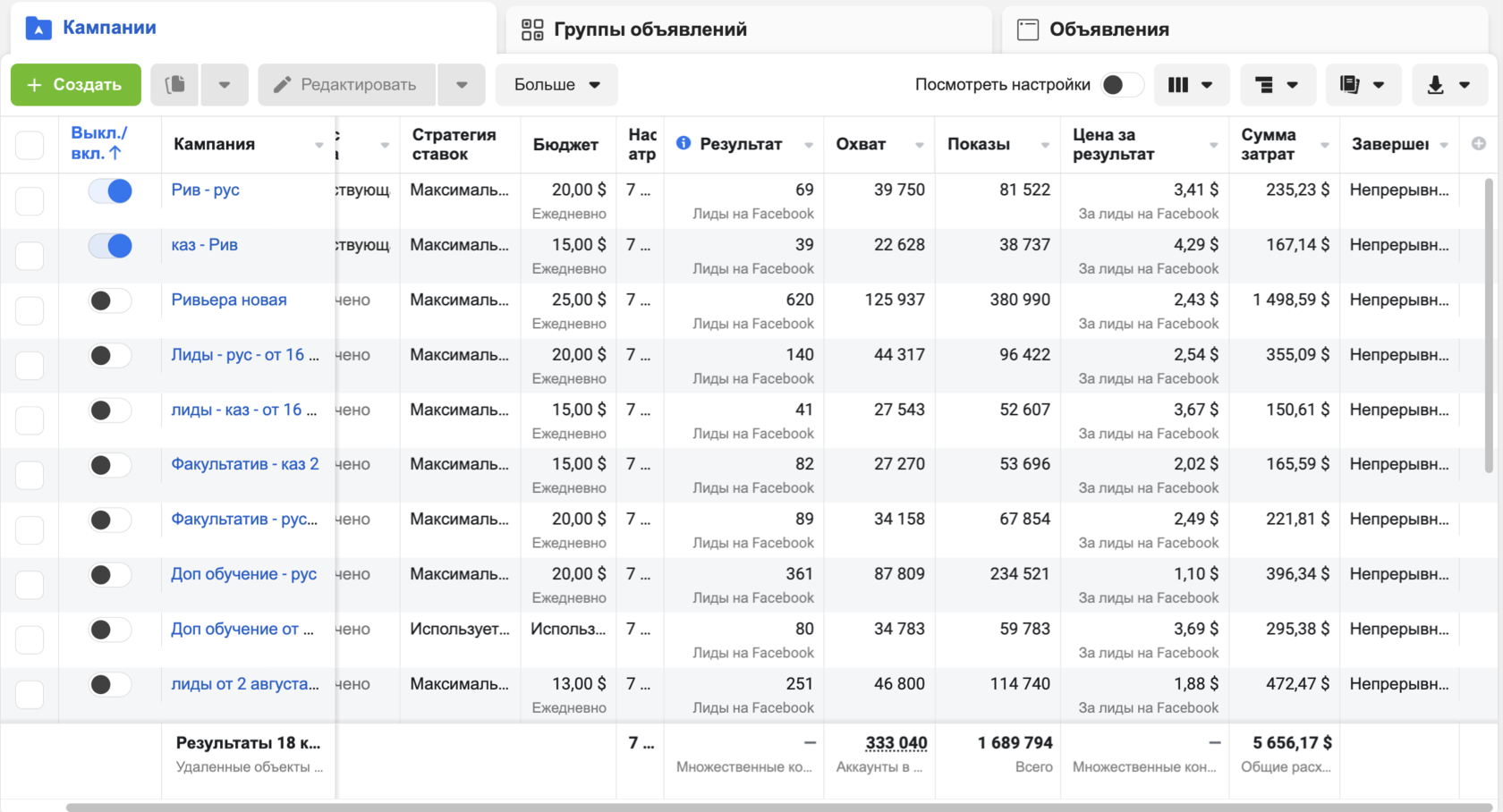Click the Result column info icon
This screenshot has height=812, width=1503.
click(684, 143)
